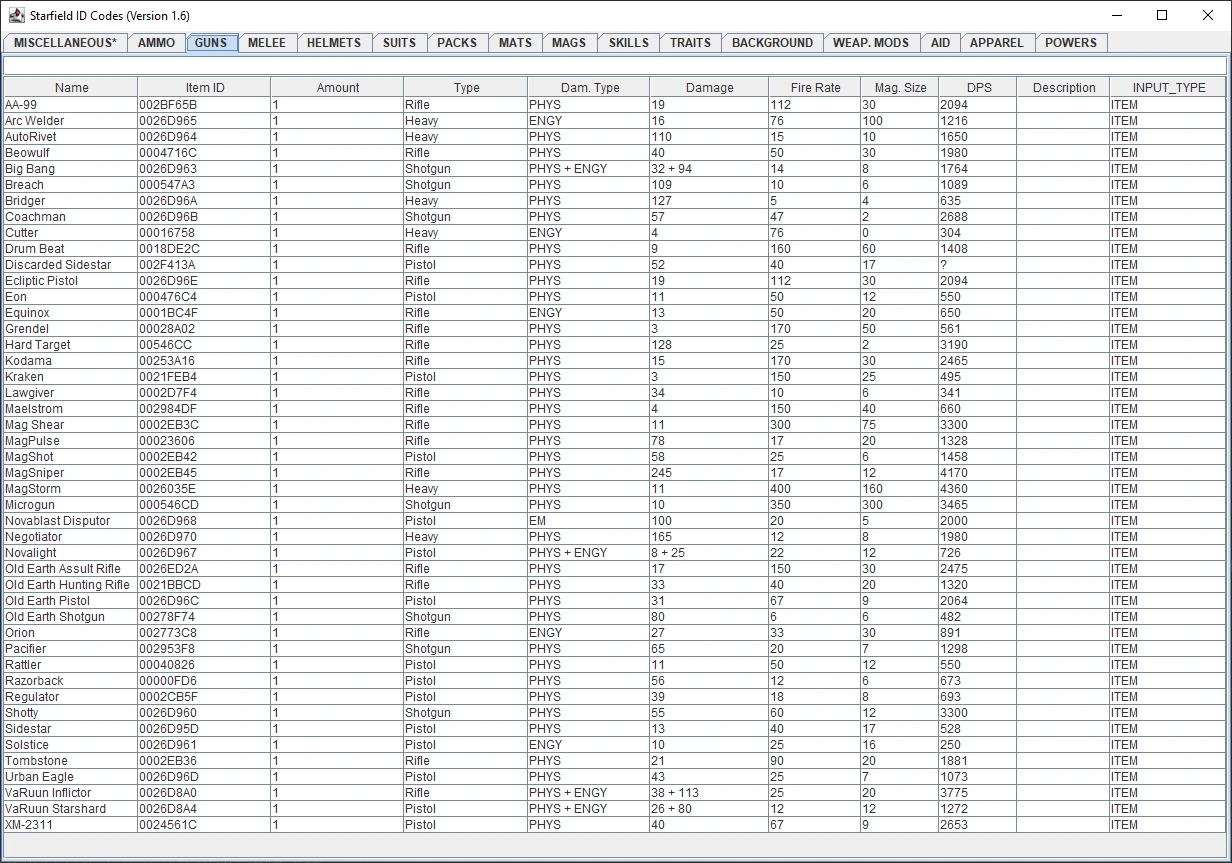1232x863 pixels.
Task: Select the Maelstrom weapon name
Action: pyautogui.click(x=34, y=409)
